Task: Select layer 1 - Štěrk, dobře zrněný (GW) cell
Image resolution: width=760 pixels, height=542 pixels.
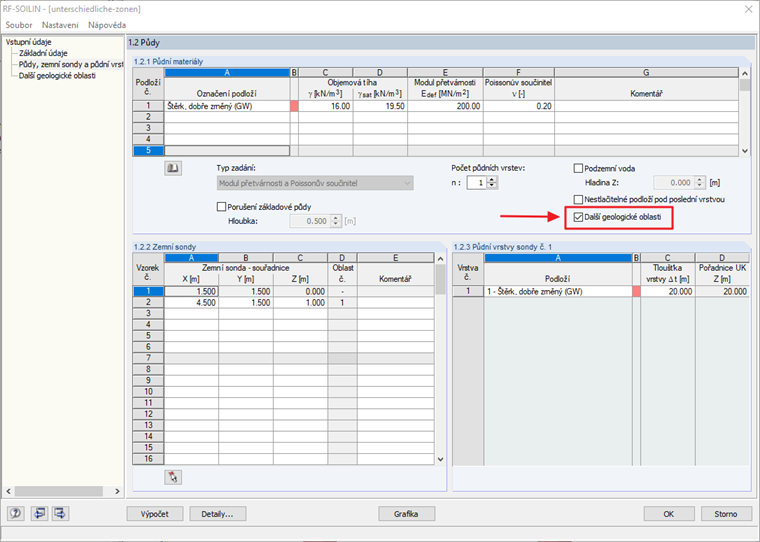Action: click(x=558, y=291)
